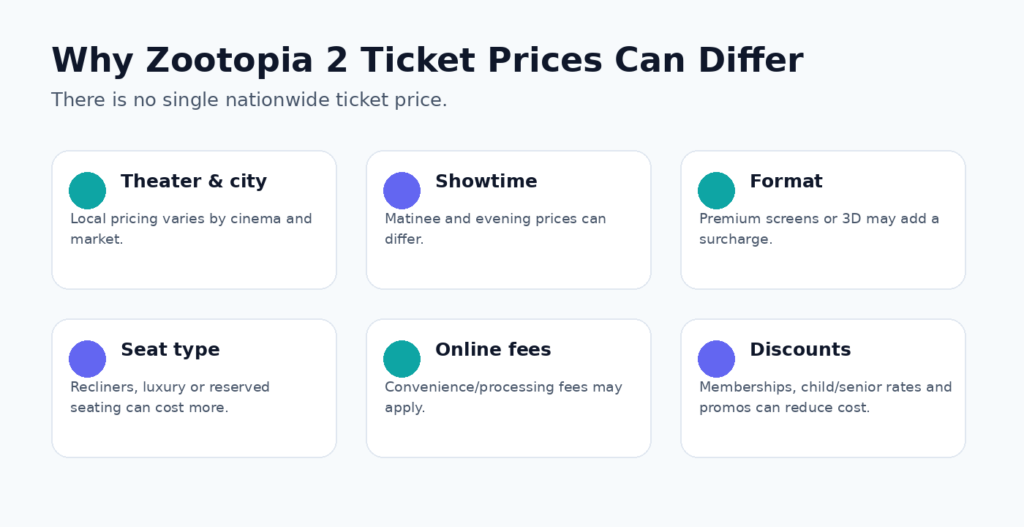Click the purple circle beside Seat type
This screenshot has width=1024, height=527.
pos(88,359)
